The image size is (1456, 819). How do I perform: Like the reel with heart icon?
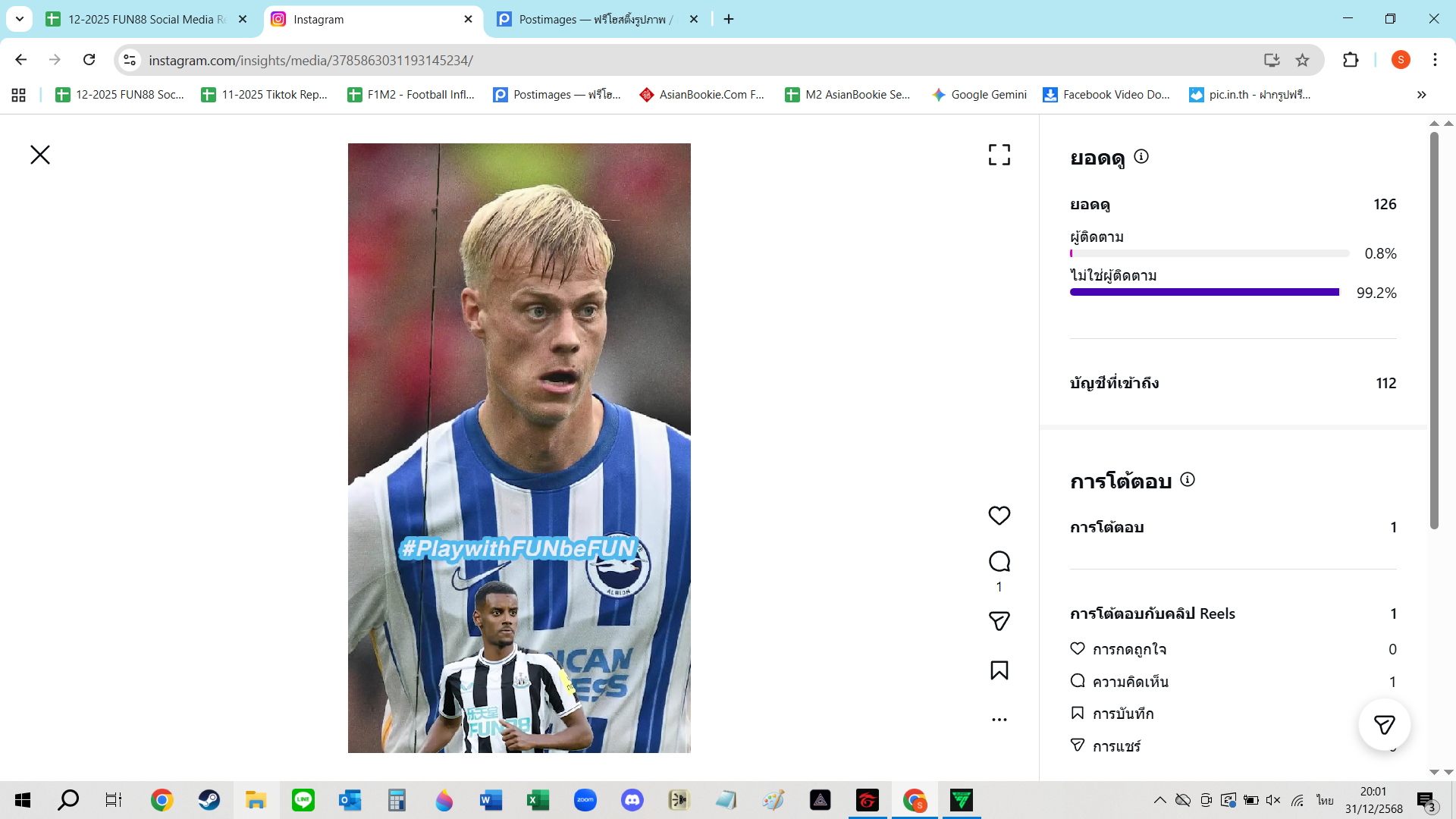click(x=999, y=516)
